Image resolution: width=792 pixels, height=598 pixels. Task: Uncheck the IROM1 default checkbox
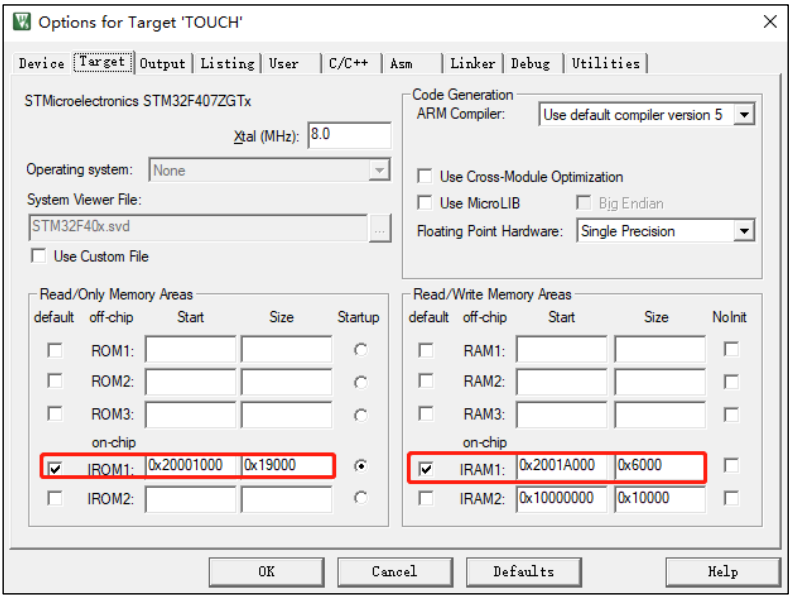tap(55, 469)
